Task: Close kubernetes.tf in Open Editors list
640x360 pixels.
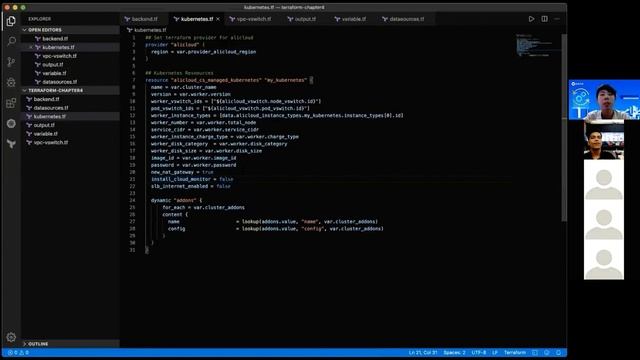Action: [x=31, y=47]
